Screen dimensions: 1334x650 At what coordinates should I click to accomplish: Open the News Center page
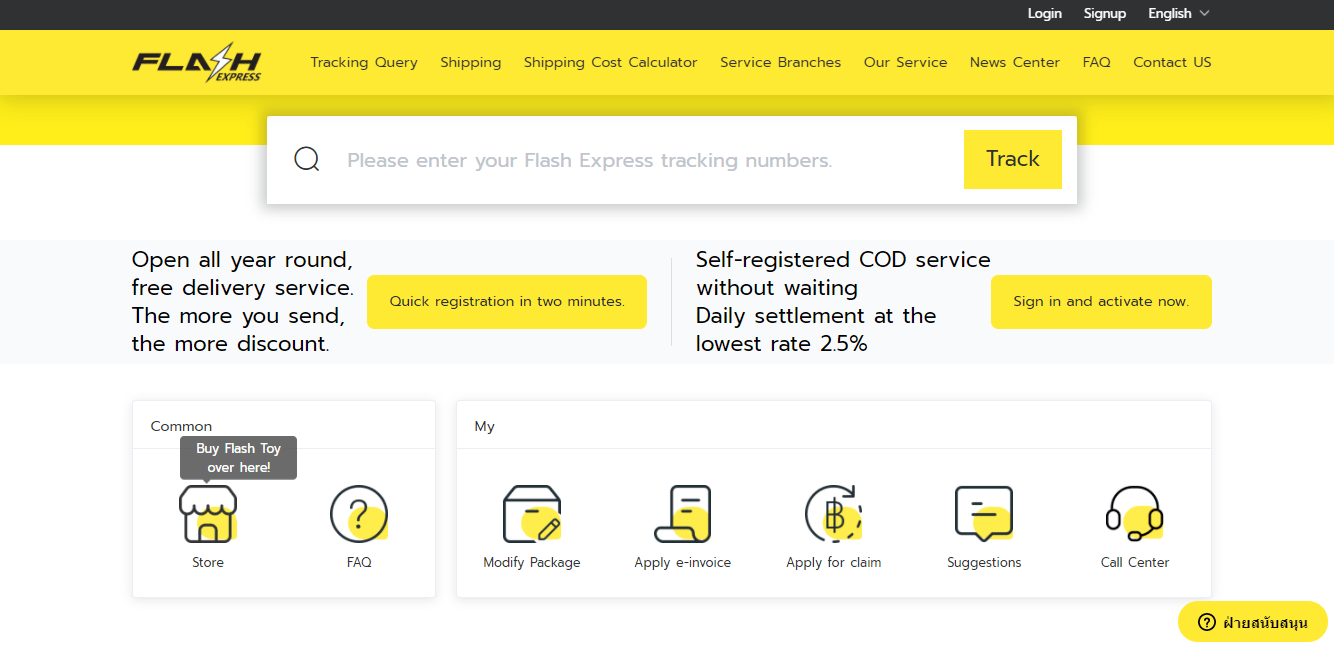tap(1015, 62)
